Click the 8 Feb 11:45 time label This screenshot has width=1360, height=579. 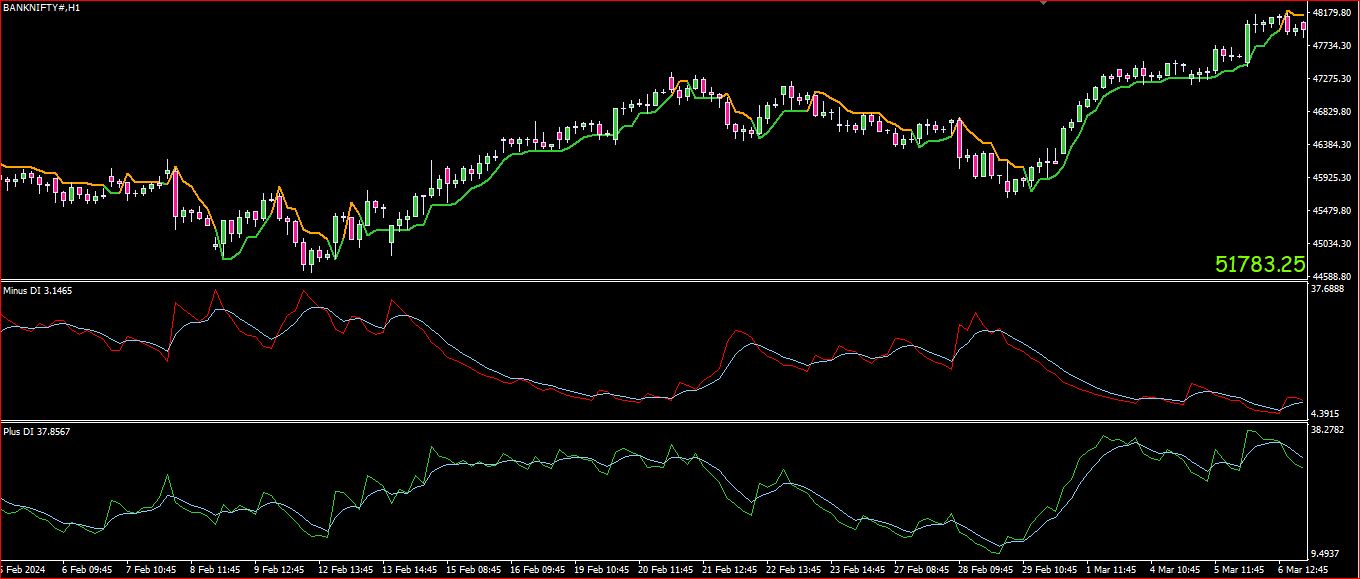[215, 571]
